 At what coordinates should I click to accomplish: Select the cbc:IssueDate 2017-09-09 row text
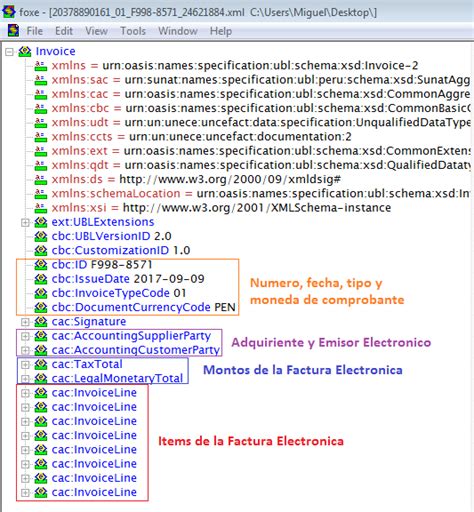click(x=128, y=279)
